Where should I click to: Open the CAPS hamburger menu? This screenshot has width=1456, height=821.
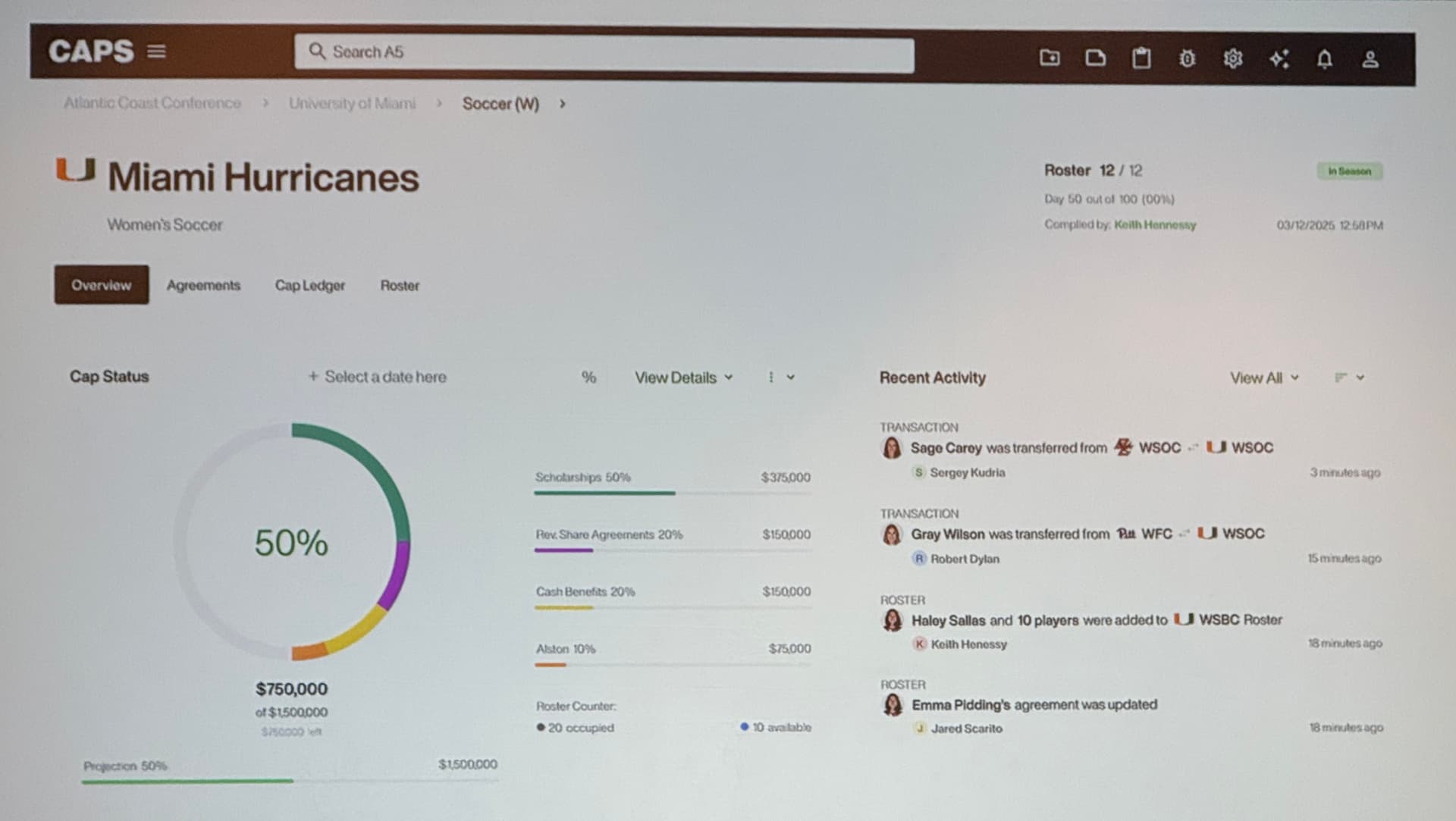click(156, 52)
